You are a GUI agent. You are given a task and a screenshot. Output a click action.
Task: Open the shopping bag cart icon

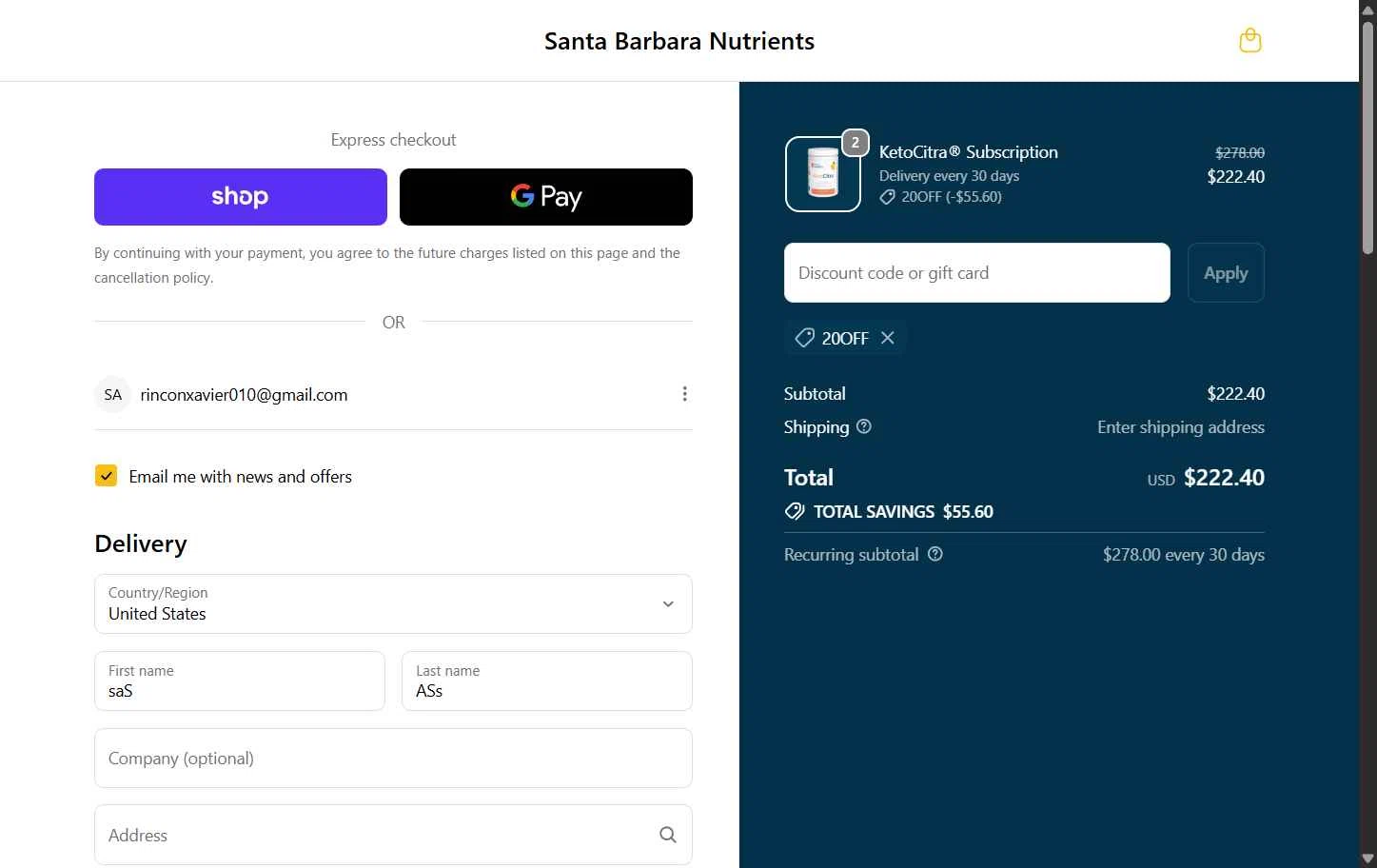1249,41
